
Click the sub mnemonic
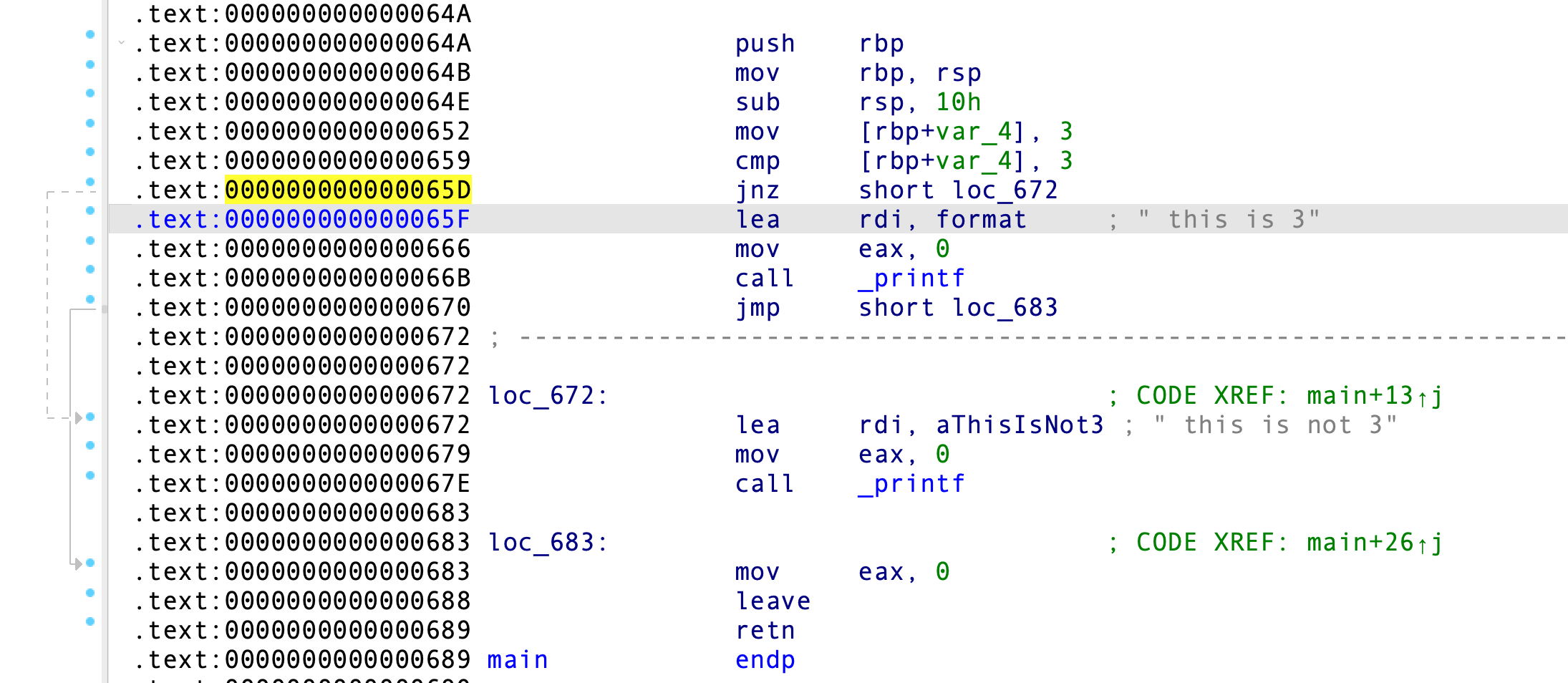click(758, 102)
